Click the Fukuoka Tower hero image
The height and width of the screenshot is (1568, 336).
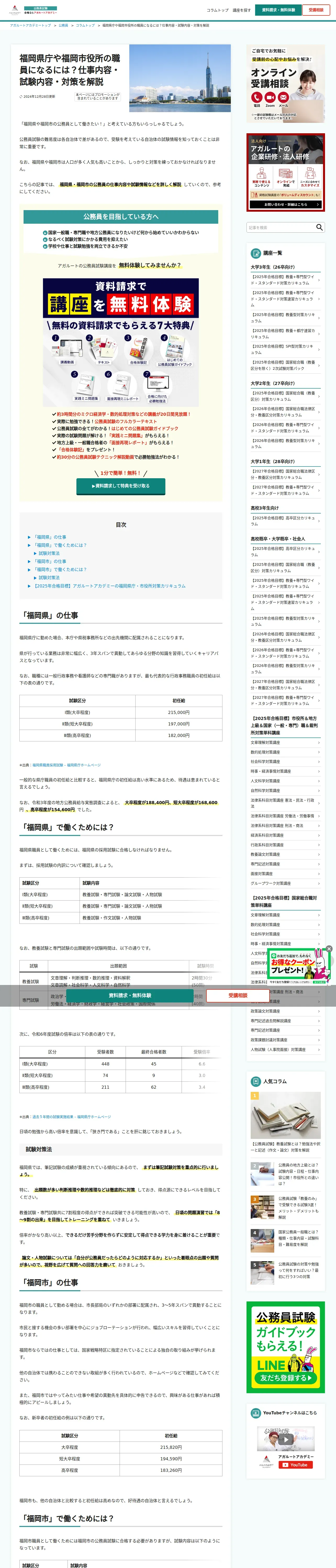[x=180, y=77]
